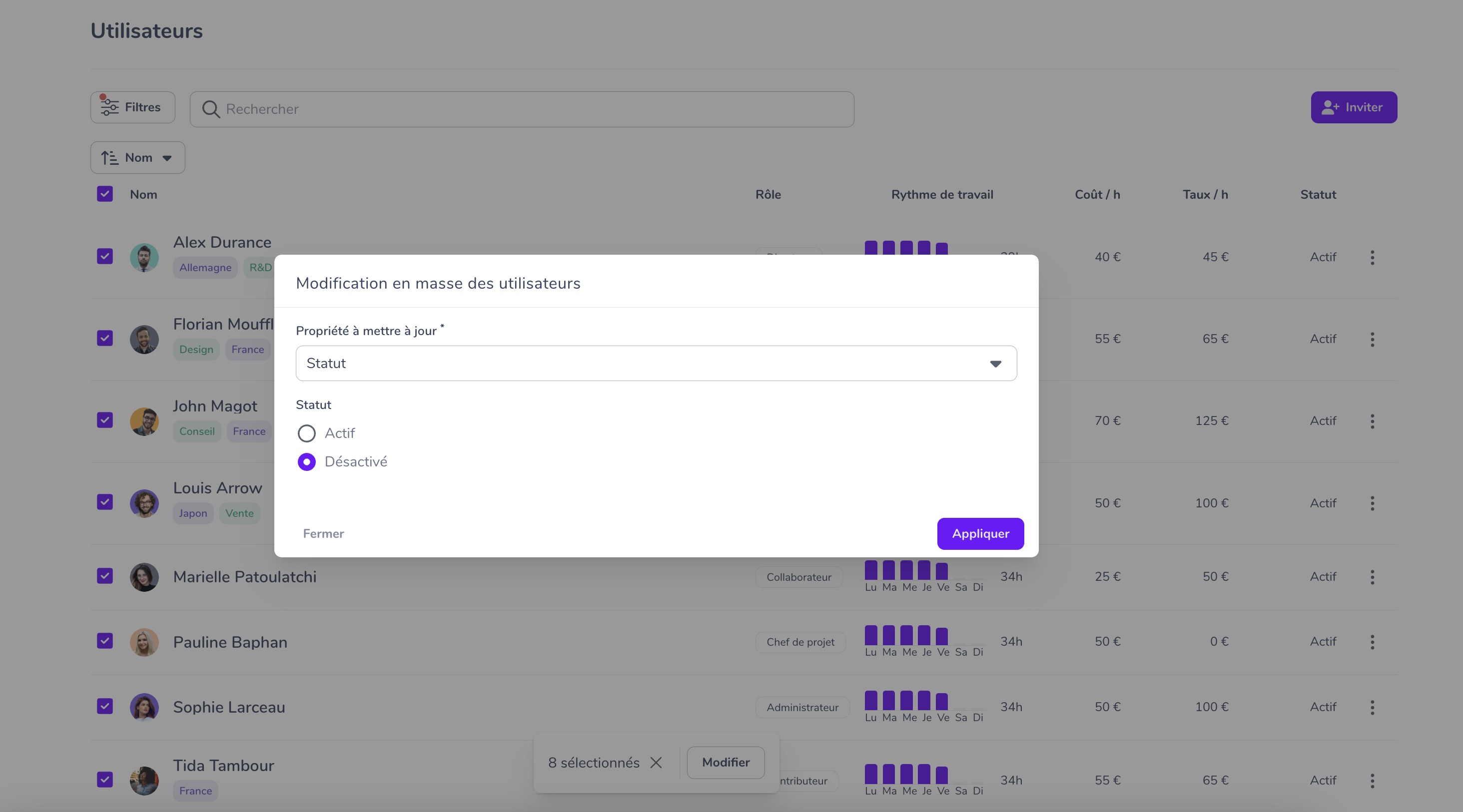
Task: Click the Japon tag under Louis Arrow
Action: tap(193, 513)
